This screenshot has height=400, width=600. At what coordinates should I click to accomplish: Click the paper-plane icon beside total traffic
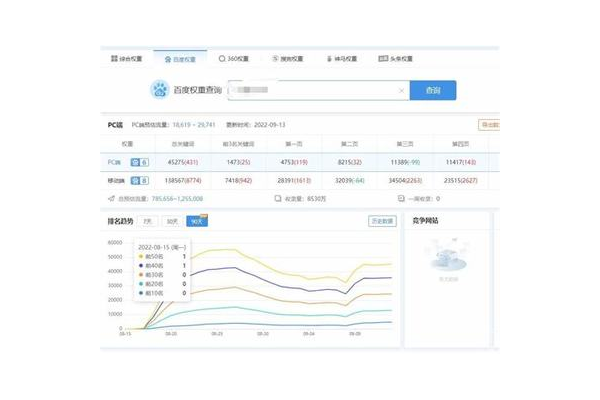[111, 199]
